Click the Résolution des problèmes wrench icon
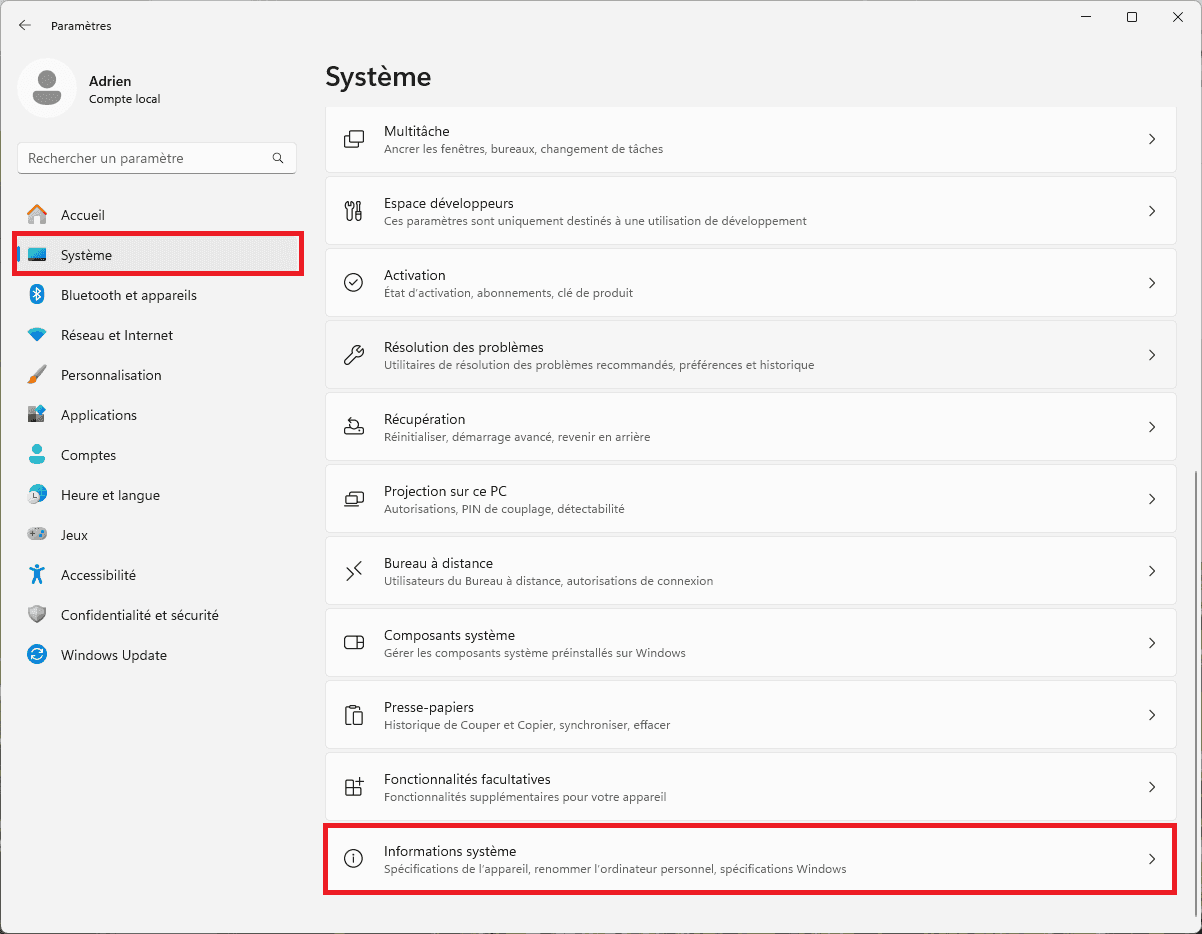This screenshot has height=934, width=1202. (353, 355)
